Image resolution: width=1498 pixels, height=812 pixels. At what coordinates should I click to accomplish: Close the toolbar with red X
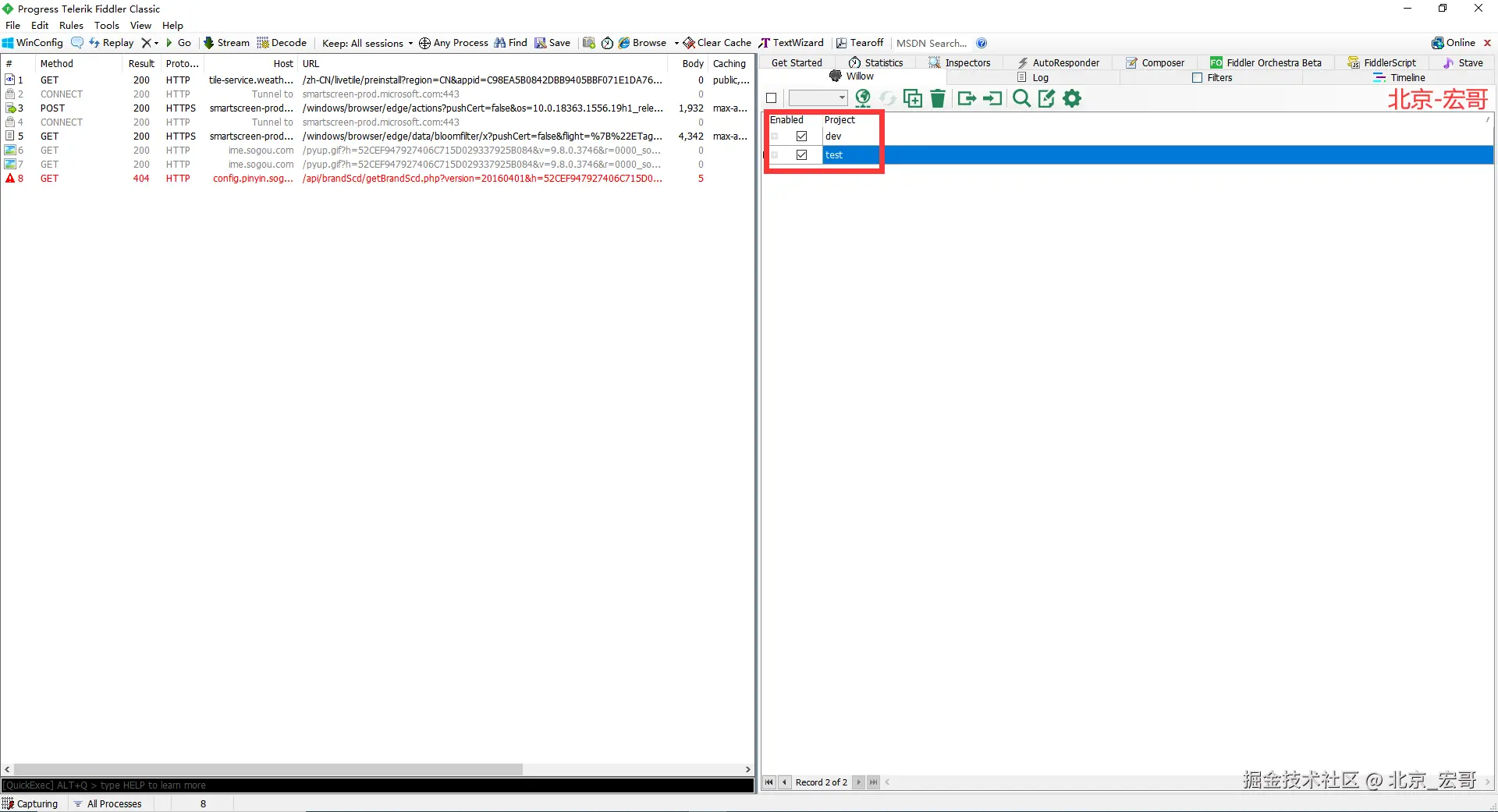coord(1487,43)
